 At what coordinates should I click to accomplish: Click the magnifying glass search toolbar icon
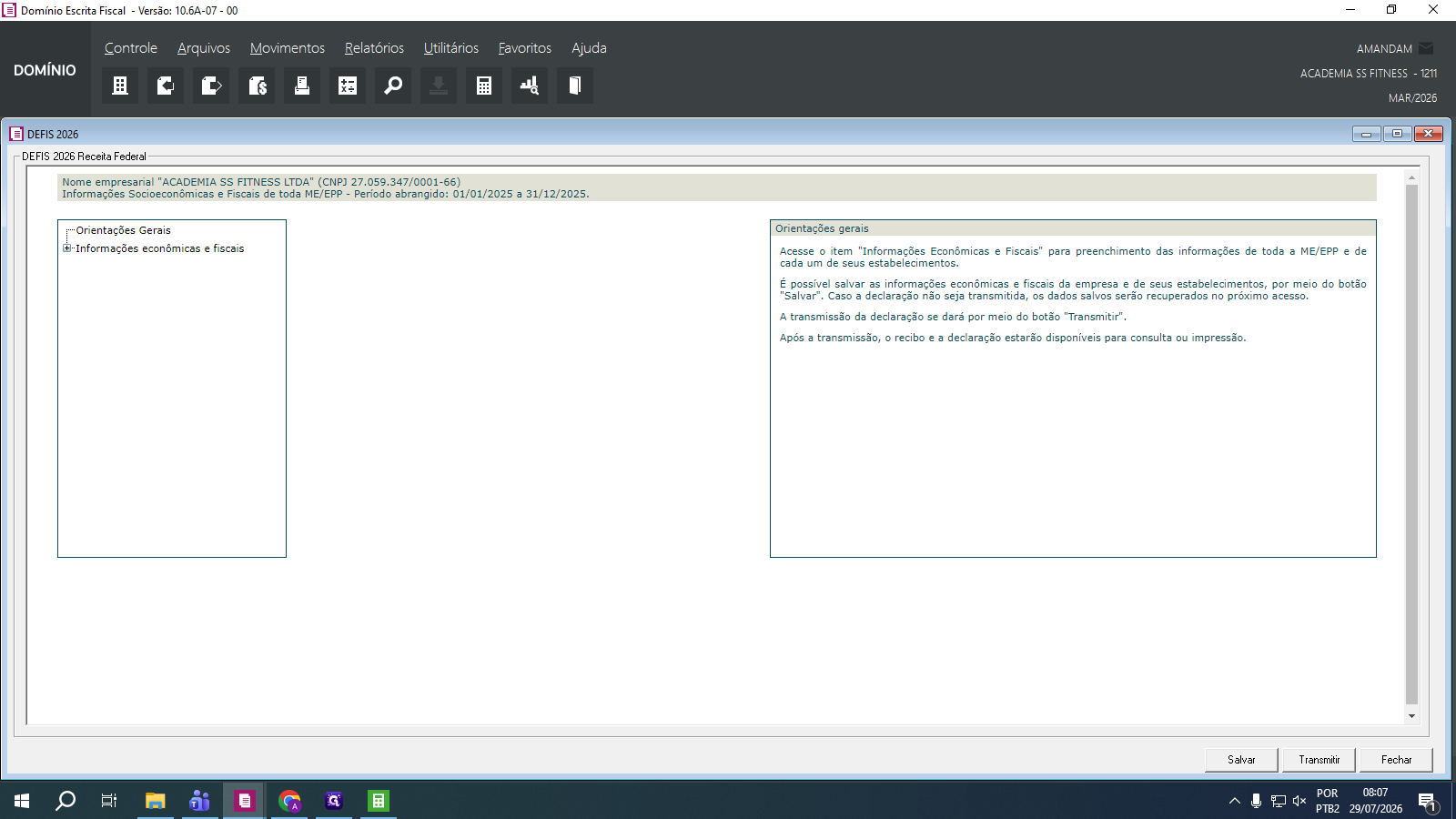393,86
